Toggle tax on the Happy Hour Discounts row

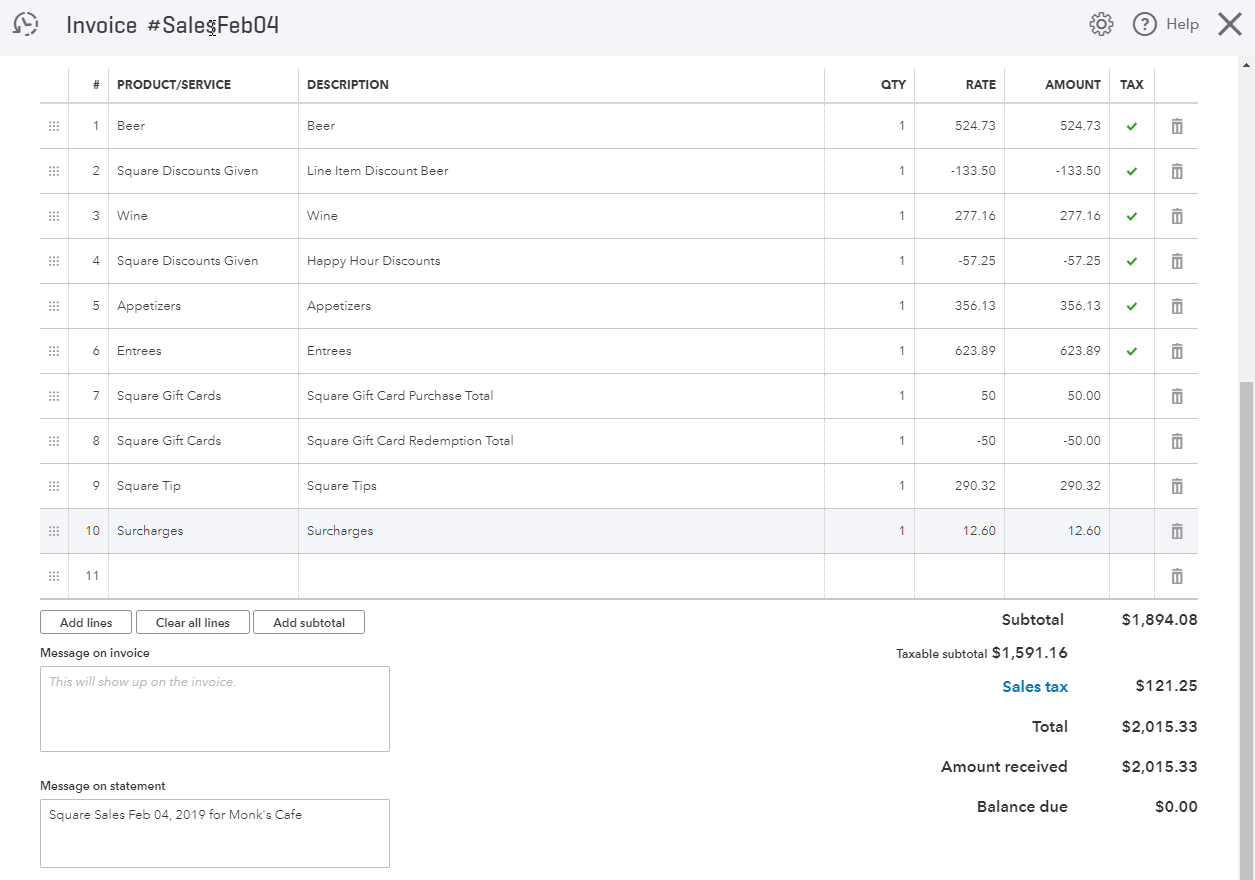pyautogui.click(x=1132, y=261)
